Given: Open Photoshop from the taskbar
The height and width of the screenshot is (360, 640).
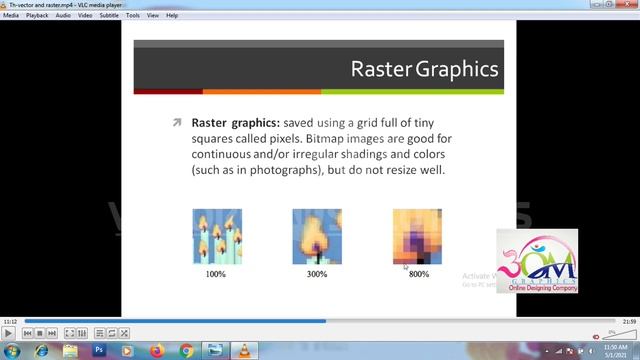Looking at the screenshot, I should 99,350.
